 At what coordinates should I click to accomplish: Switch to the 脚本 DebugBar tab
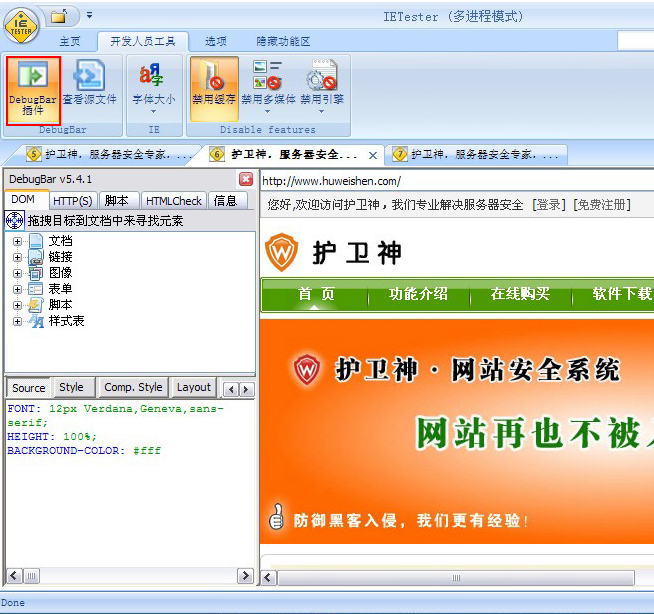[117, 201]
